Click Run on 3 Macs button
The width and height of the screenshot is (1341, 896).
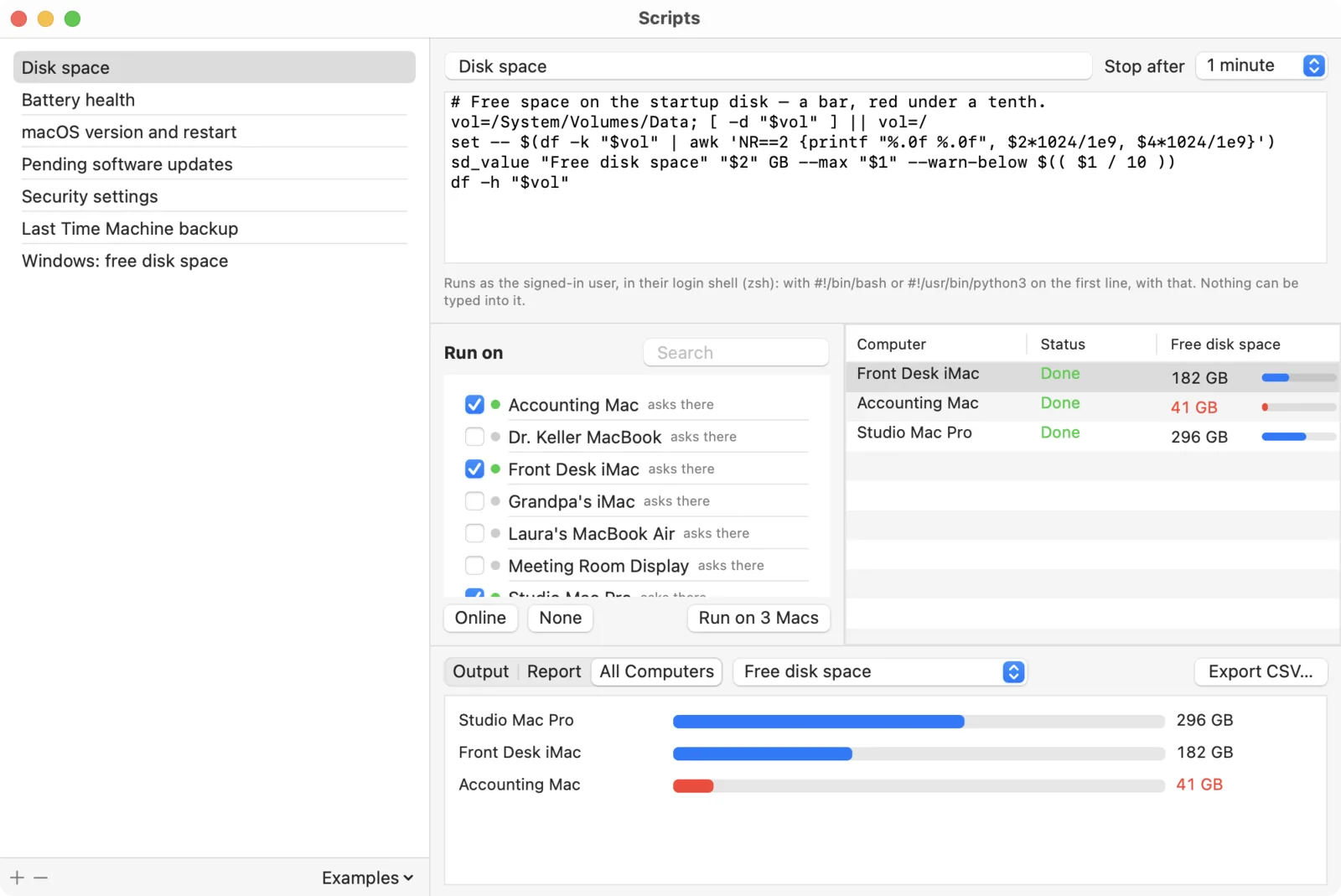[759, 618]
